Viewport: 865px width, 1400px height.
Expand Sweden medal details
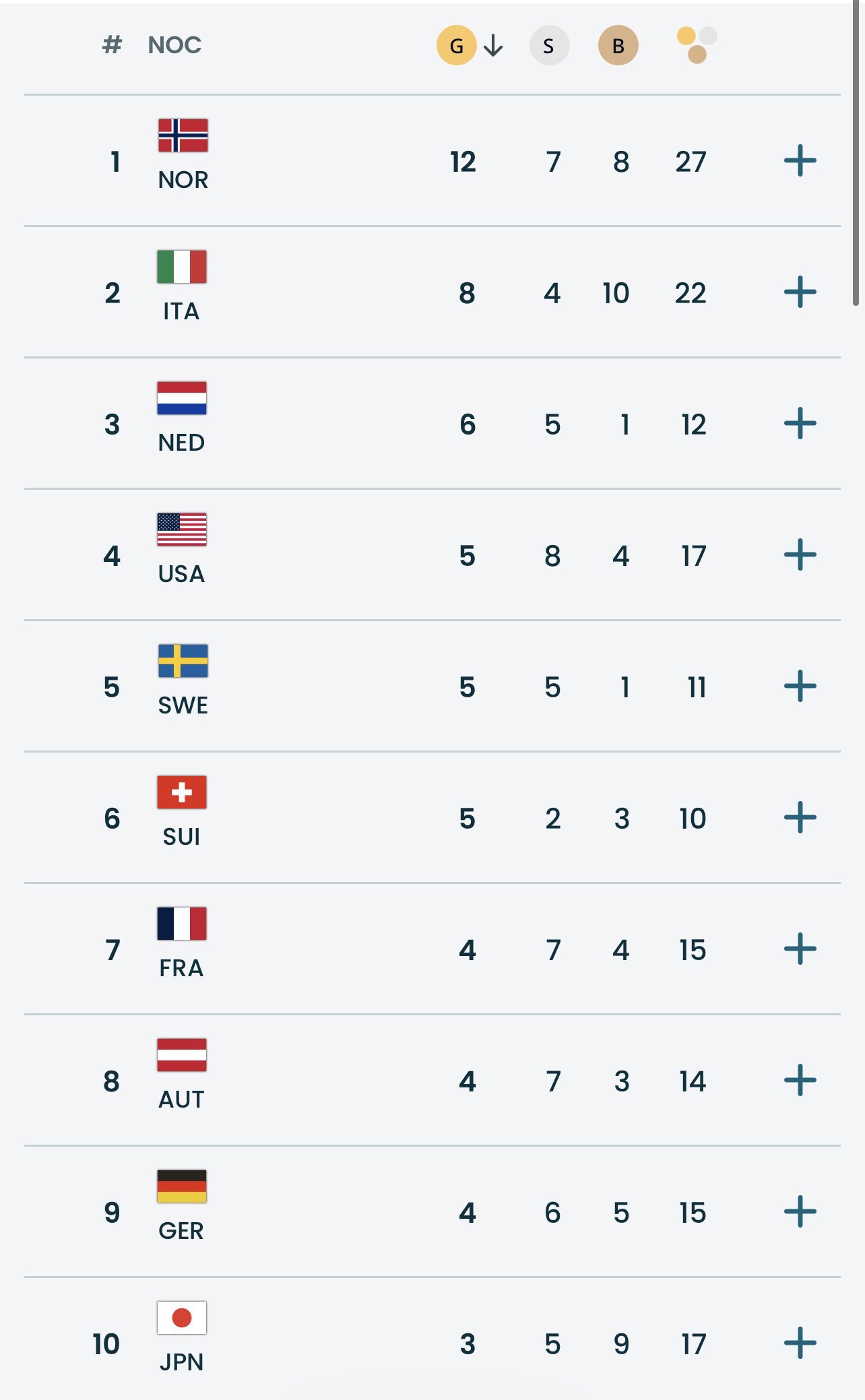pos(800,687)
